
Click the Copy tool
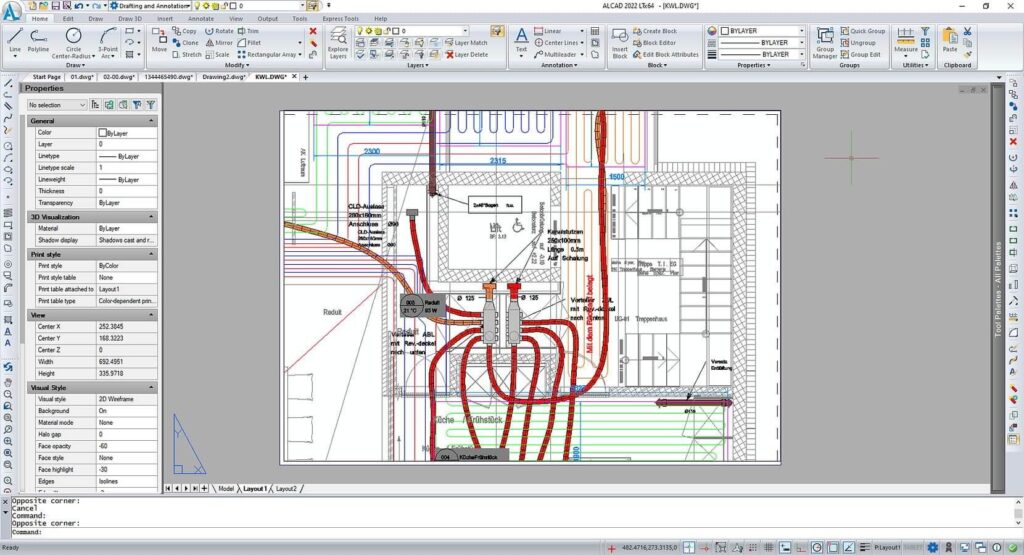tap(185, 31)
